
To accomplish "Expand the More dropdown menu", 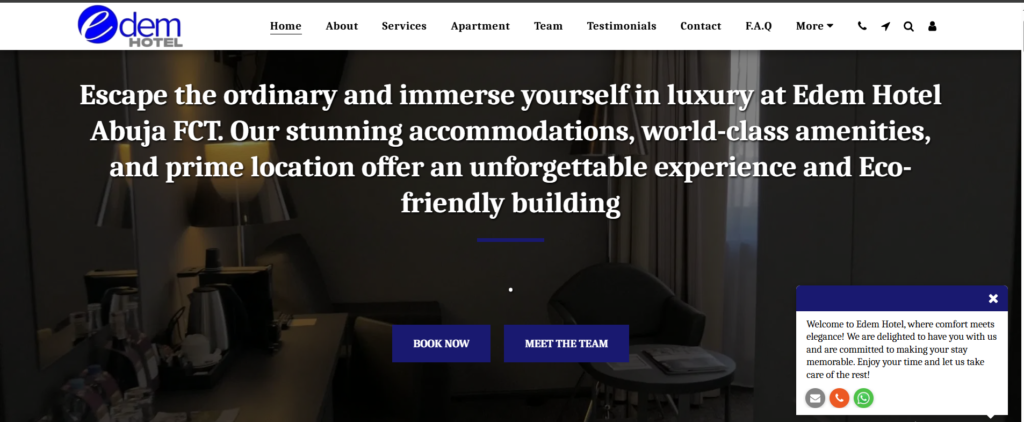I will [x=814, y=26].
